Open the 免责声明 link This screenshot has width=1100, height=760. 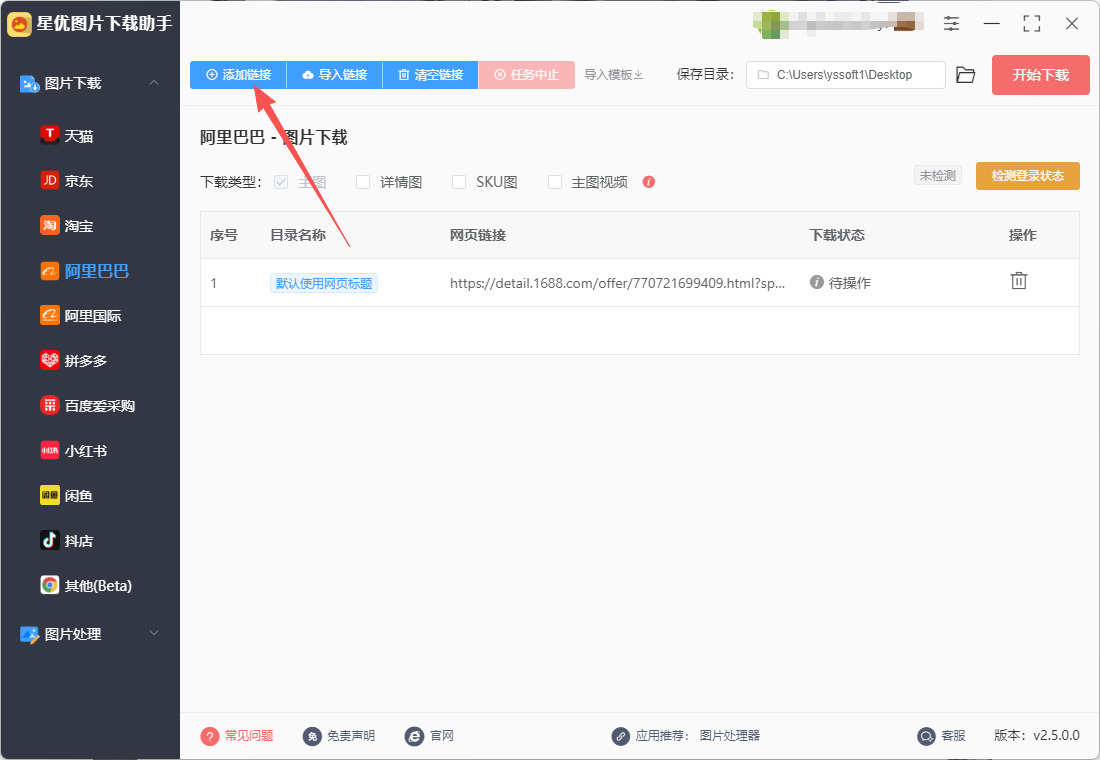click(x=351, y=736)
